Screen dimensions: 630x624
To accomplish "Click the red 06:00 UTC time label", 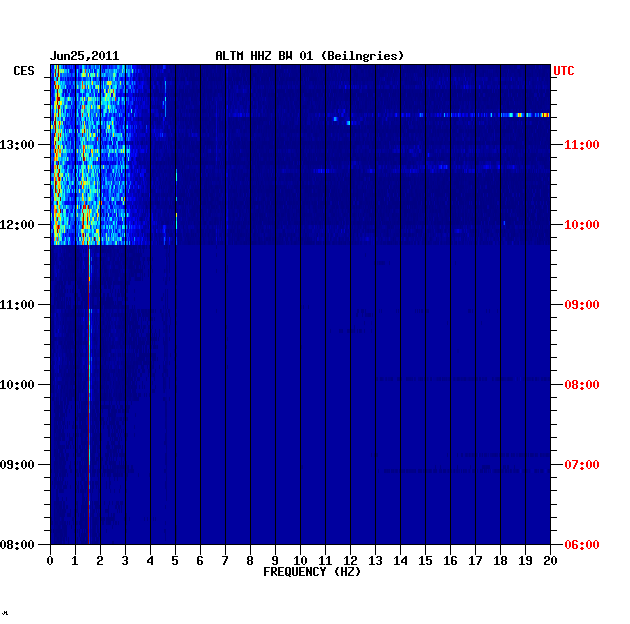I will (x=582, y=545).
